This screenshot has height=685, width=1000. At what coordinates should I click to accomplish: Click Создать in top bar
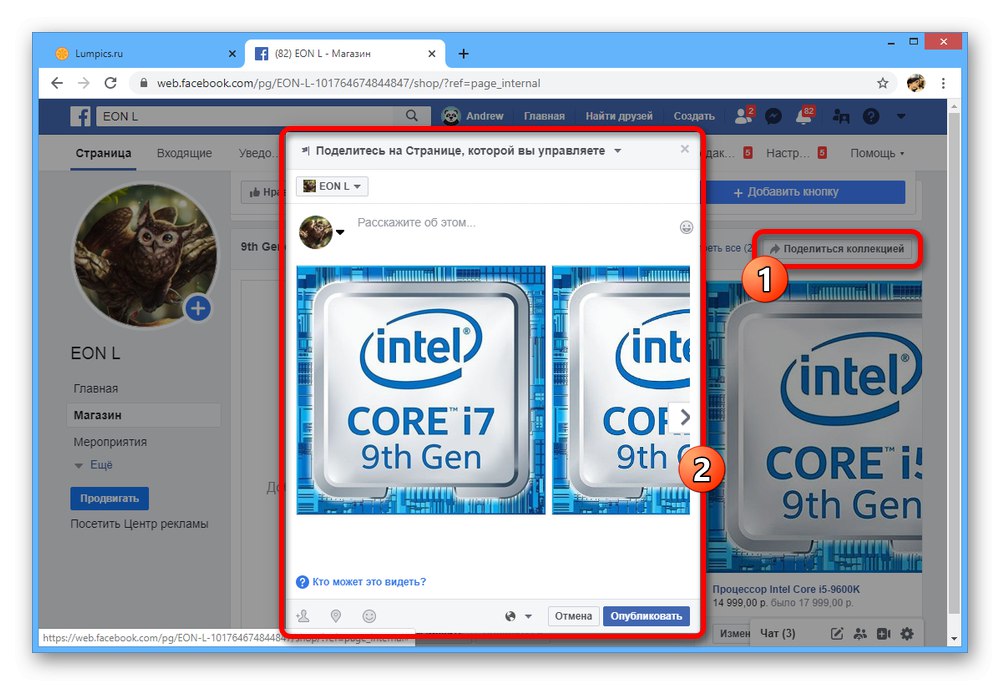694,116
